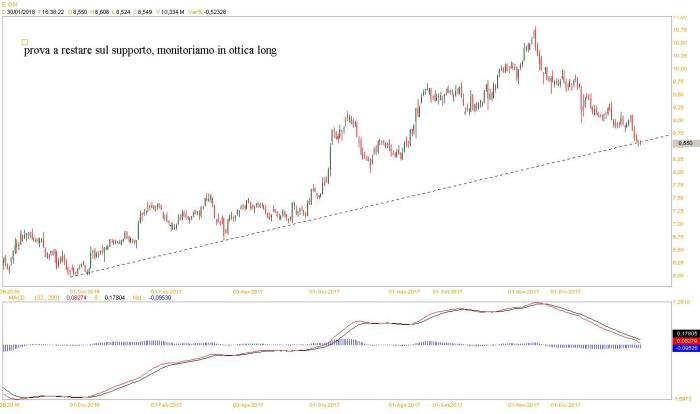Click the grey current price tag 8,550
700x414 pixels.
pos(685,143)
